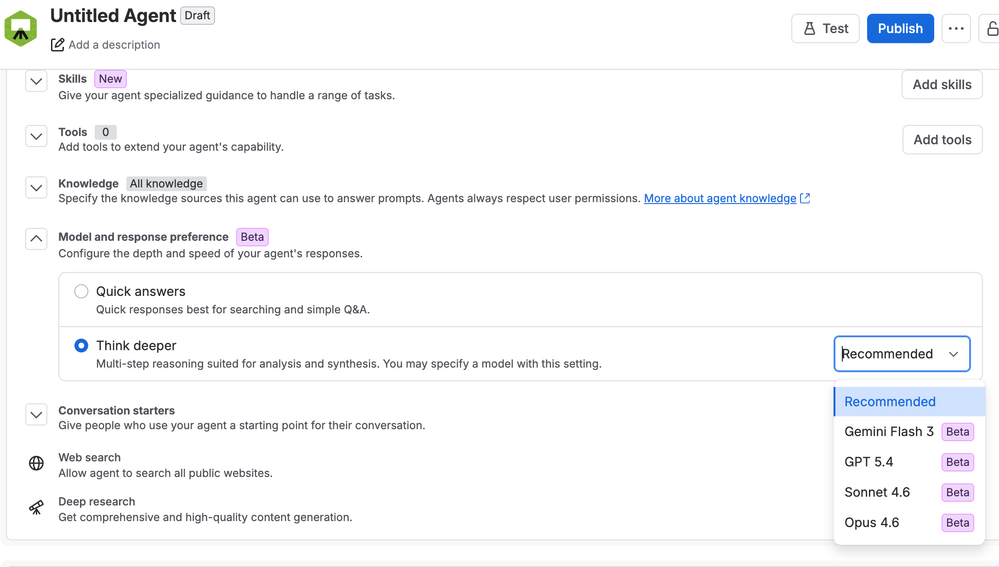999x567 pixels.
Task: Expand the Tools section chevron
Action: click(36, 136)
